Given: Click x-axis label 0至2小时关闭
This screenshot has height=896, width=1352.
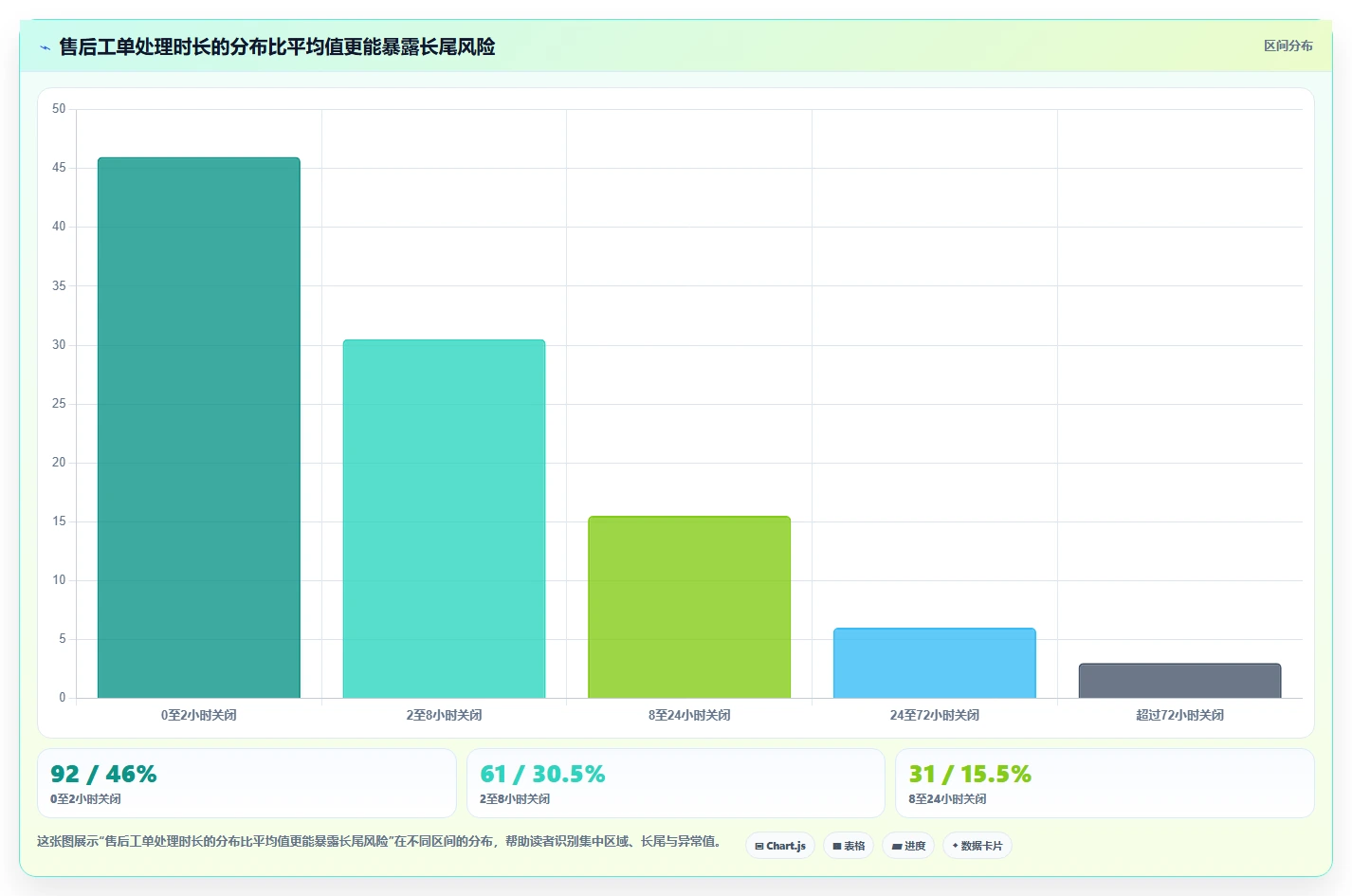Looking at the screenshot, I should tap(199, 715).
